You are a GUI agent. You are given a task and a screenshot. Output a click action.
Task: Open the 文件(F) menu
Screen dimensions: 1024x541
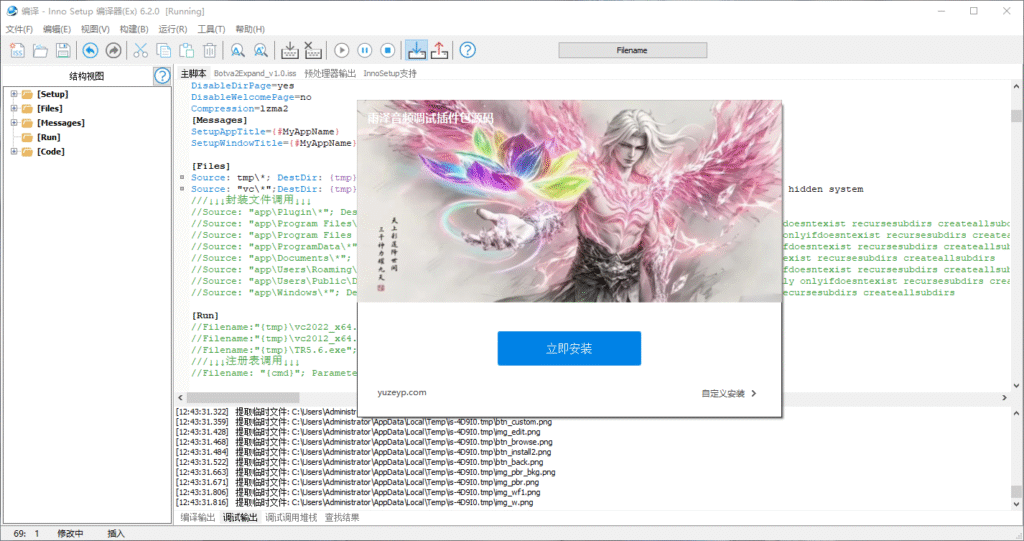point(19,29)
